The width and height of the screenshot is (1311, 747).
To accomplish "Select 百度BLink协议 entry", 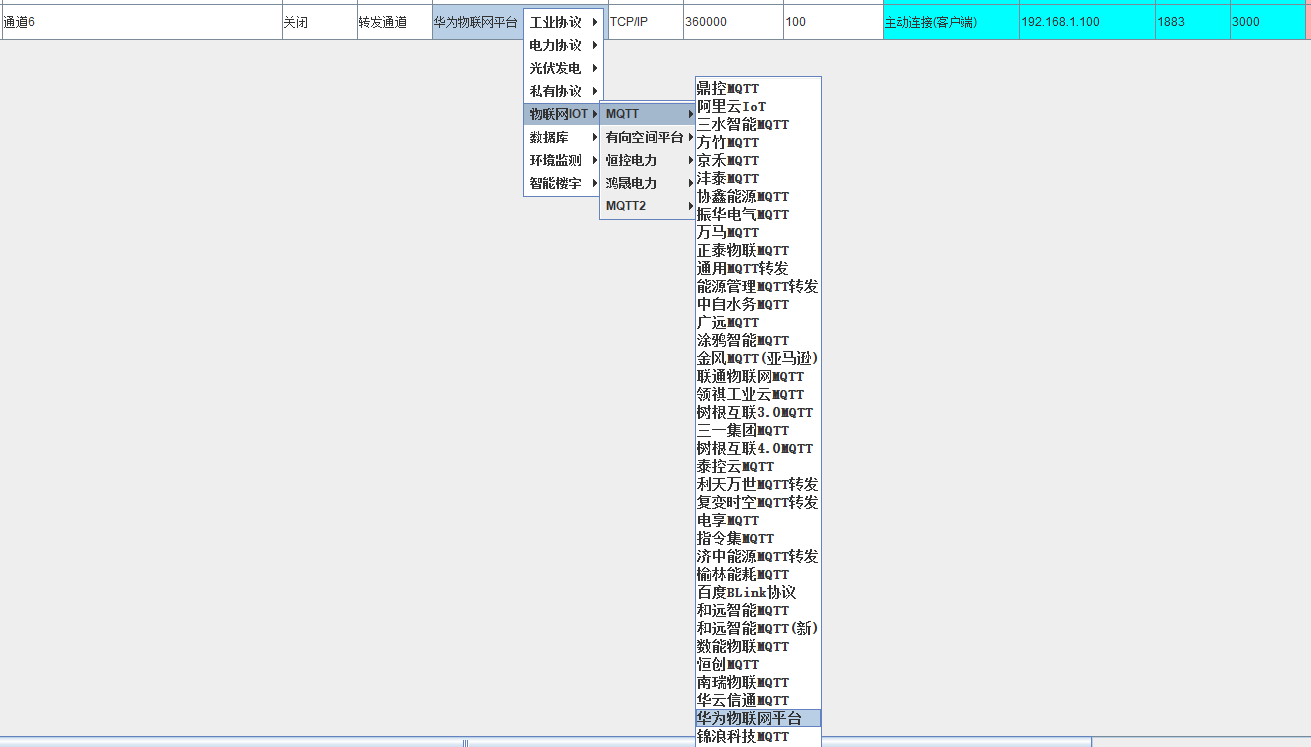I will [746, 592].
